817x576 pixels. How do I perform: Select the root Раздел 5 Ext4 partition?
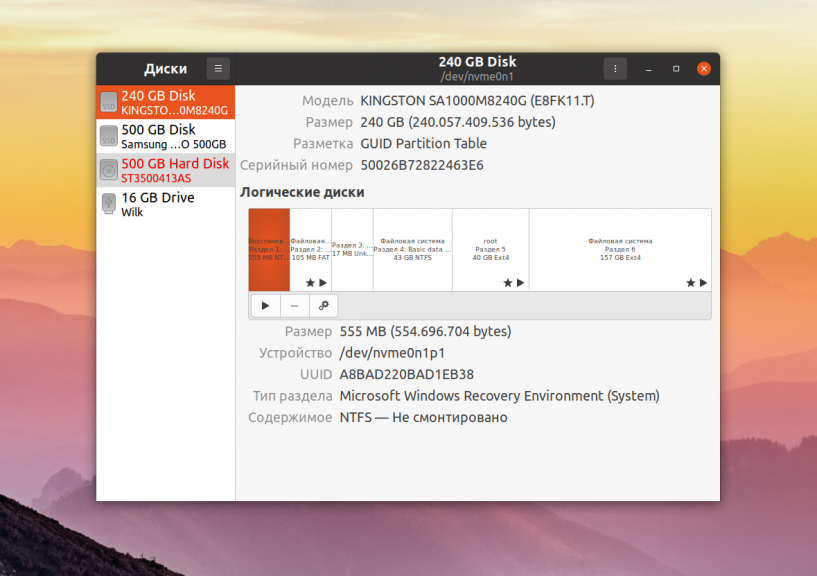pyautogui.click(x=491, y=245)
